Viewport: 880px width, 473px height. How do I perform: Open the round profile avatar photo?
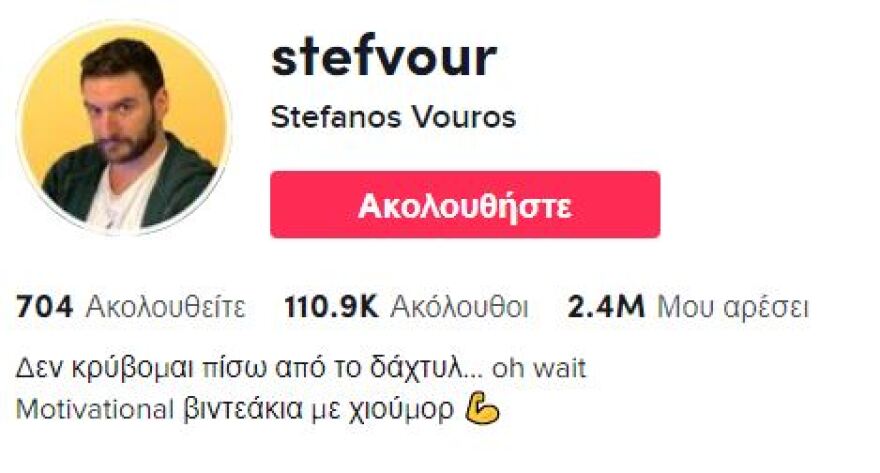[x=124, y=128]
